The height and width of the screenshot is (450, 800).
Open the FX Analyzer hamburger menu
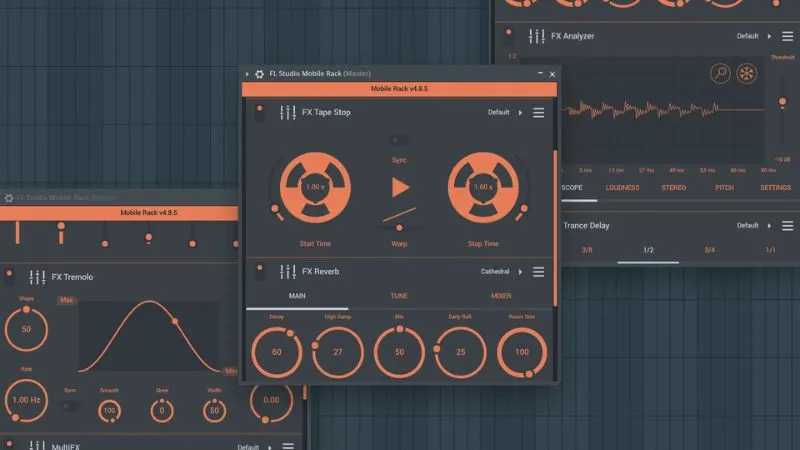pos(787,36)
